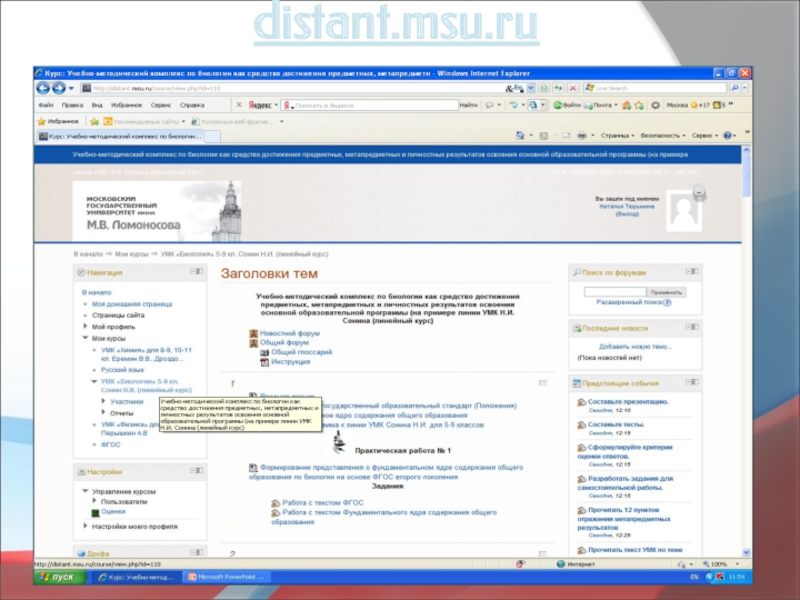800x600 pixels.
Task: Go back with the browser Back arrow
Action: 43,88
